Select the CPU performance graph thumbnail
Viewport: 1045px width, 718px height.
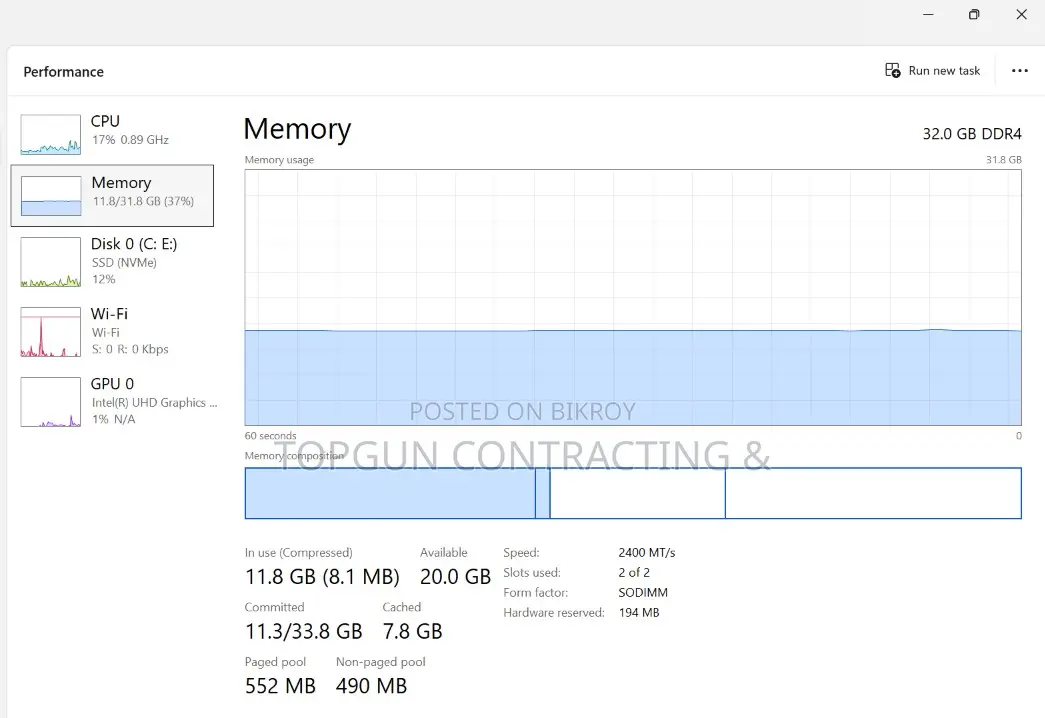[x=51, y=134]
